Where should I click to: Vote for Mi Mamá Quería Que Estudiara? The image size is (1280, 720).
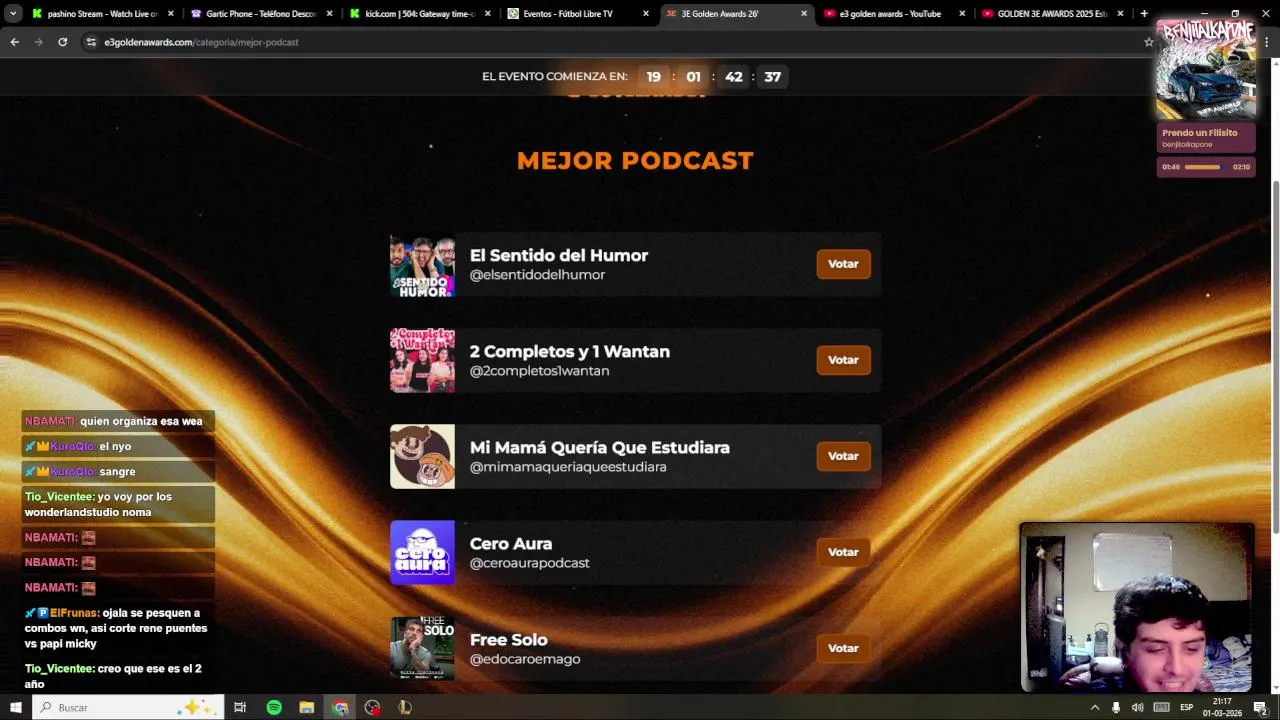coord(843,456)
